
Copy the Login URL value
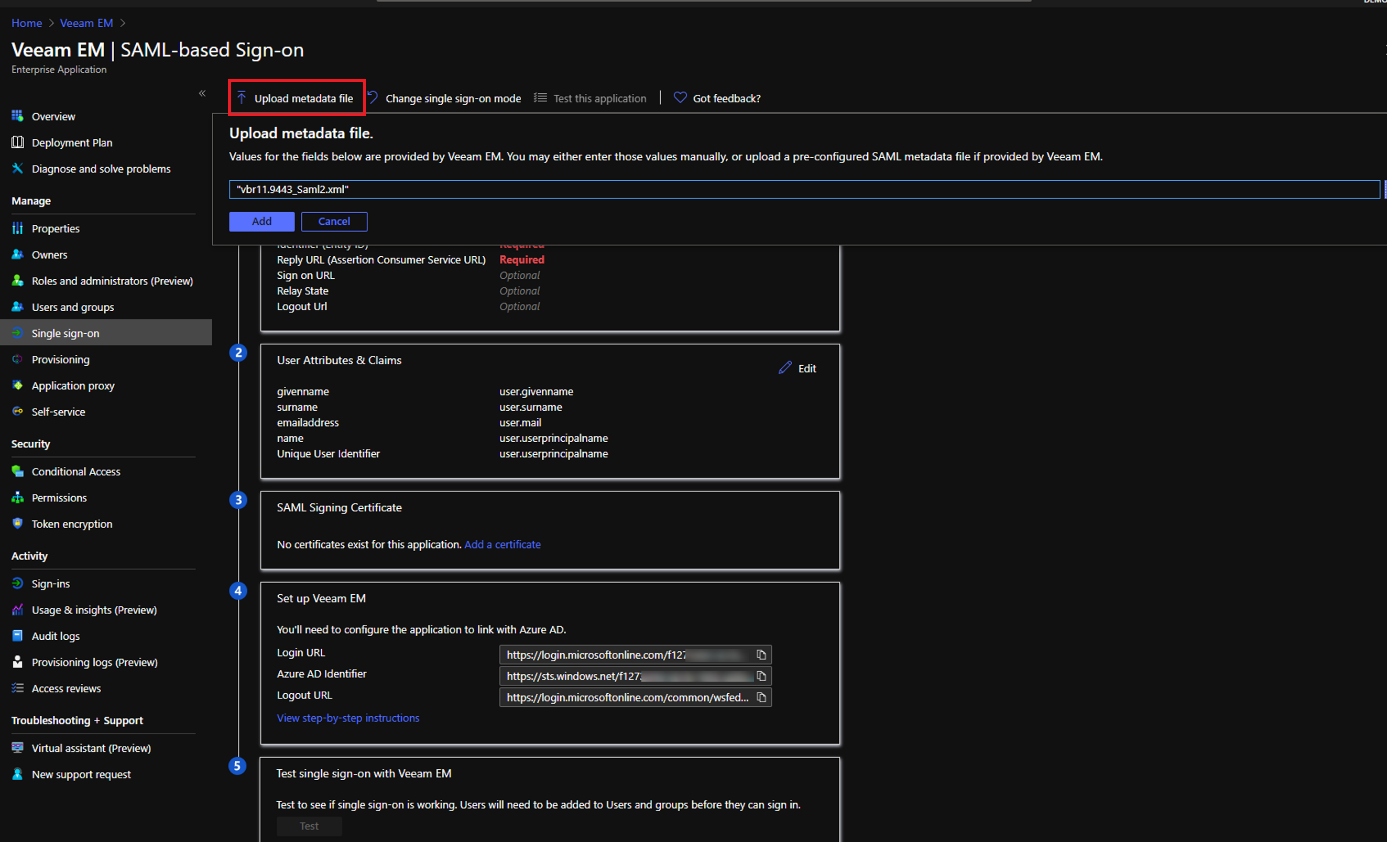tap(761, 655)
